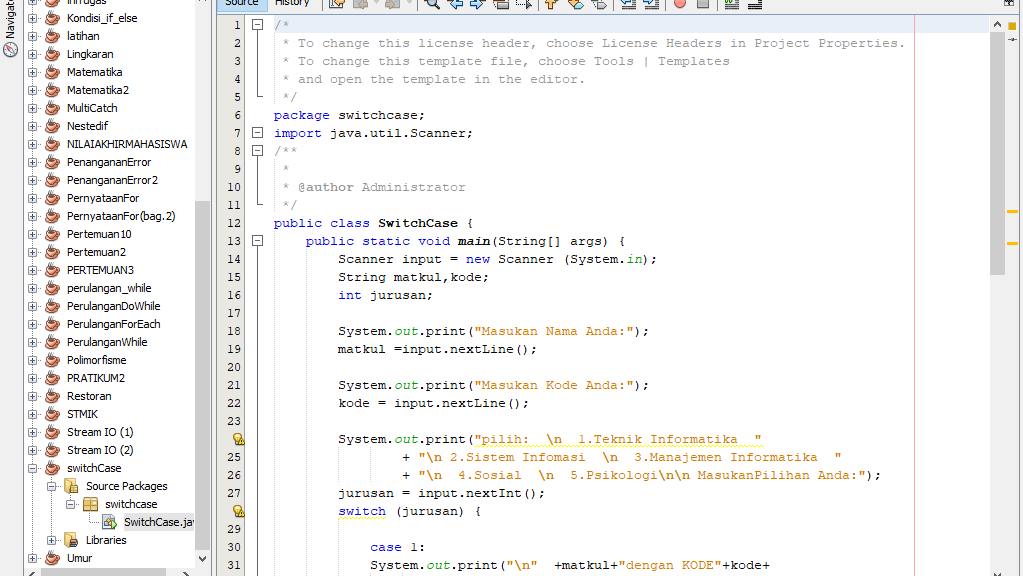This screenshot has height=576, width=1023.
Task: Click the Find Selection magnifier icon
Action: [x=432, y=5]
